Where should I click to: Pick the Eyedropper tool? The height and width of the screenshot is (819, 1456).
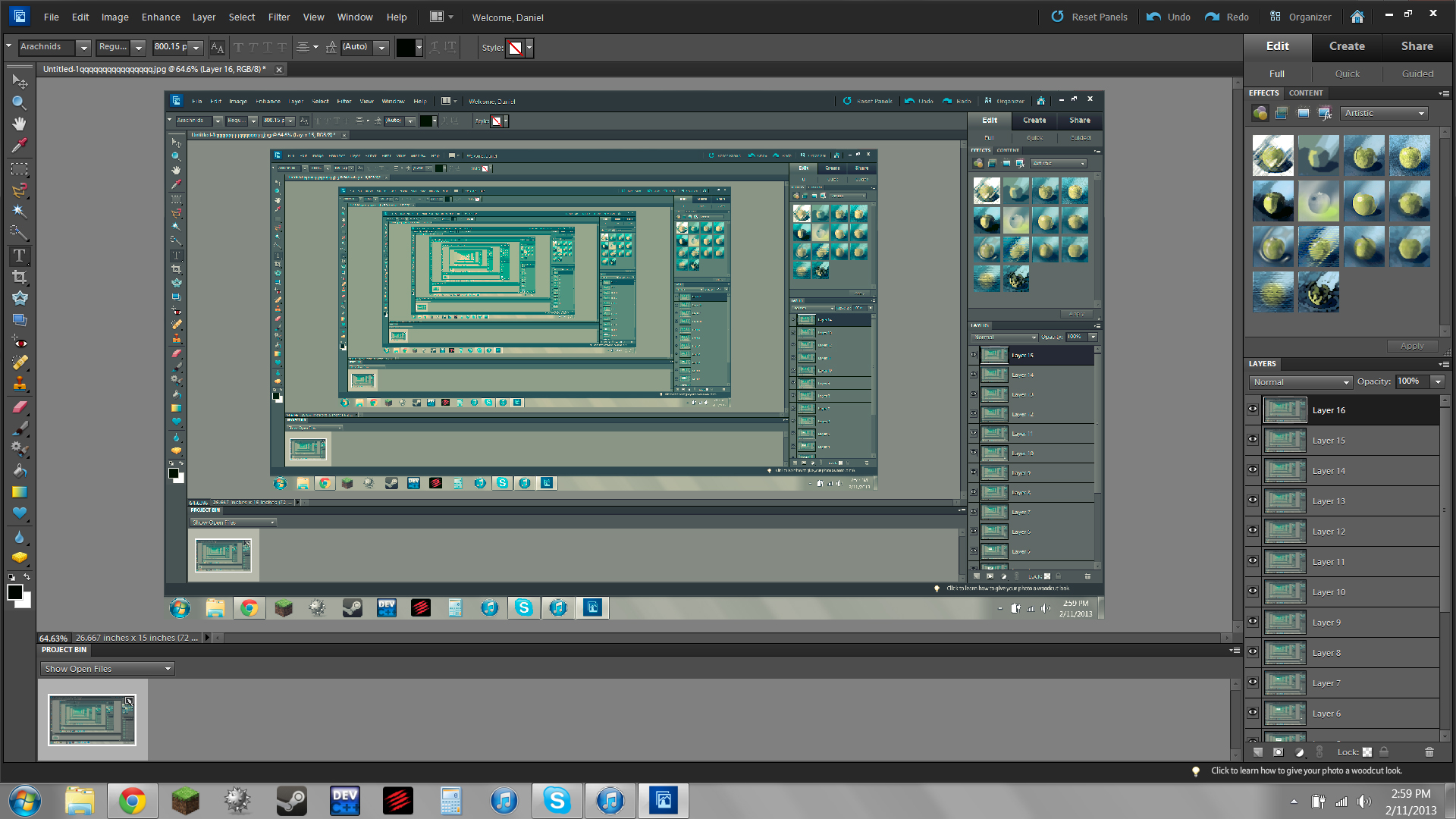coord(20,145)
